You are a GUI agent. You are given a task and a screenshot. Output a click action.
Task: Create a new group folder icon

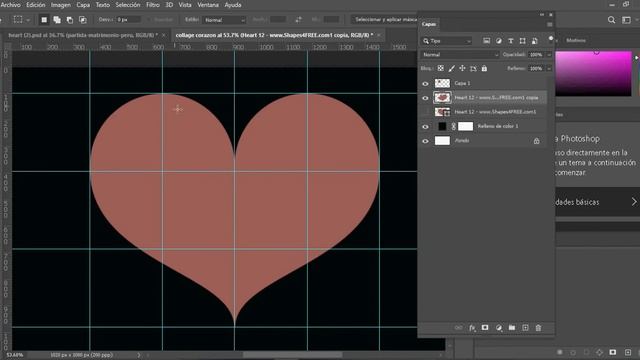coord(512,328)
